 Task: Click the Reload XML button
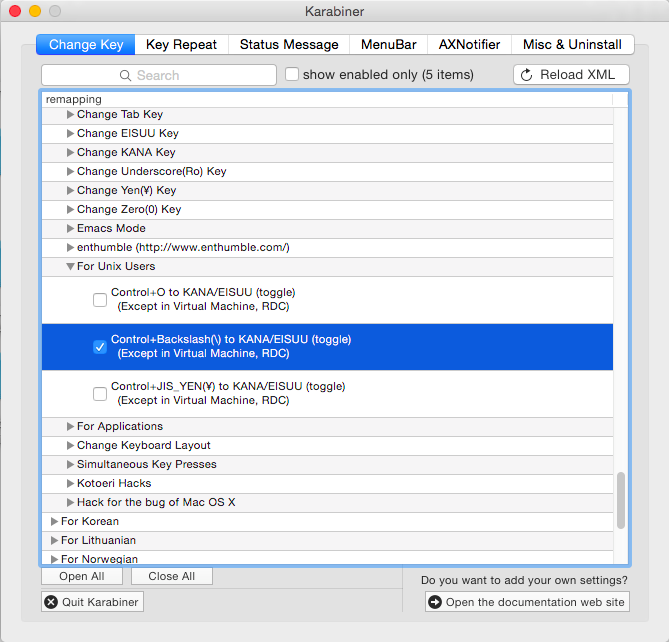pos(571,75)
